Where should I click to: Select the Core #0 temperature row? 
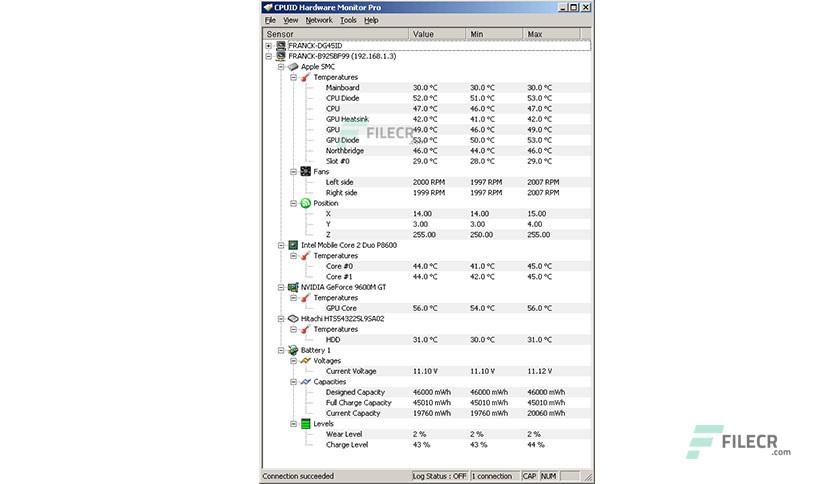point(427,266)
